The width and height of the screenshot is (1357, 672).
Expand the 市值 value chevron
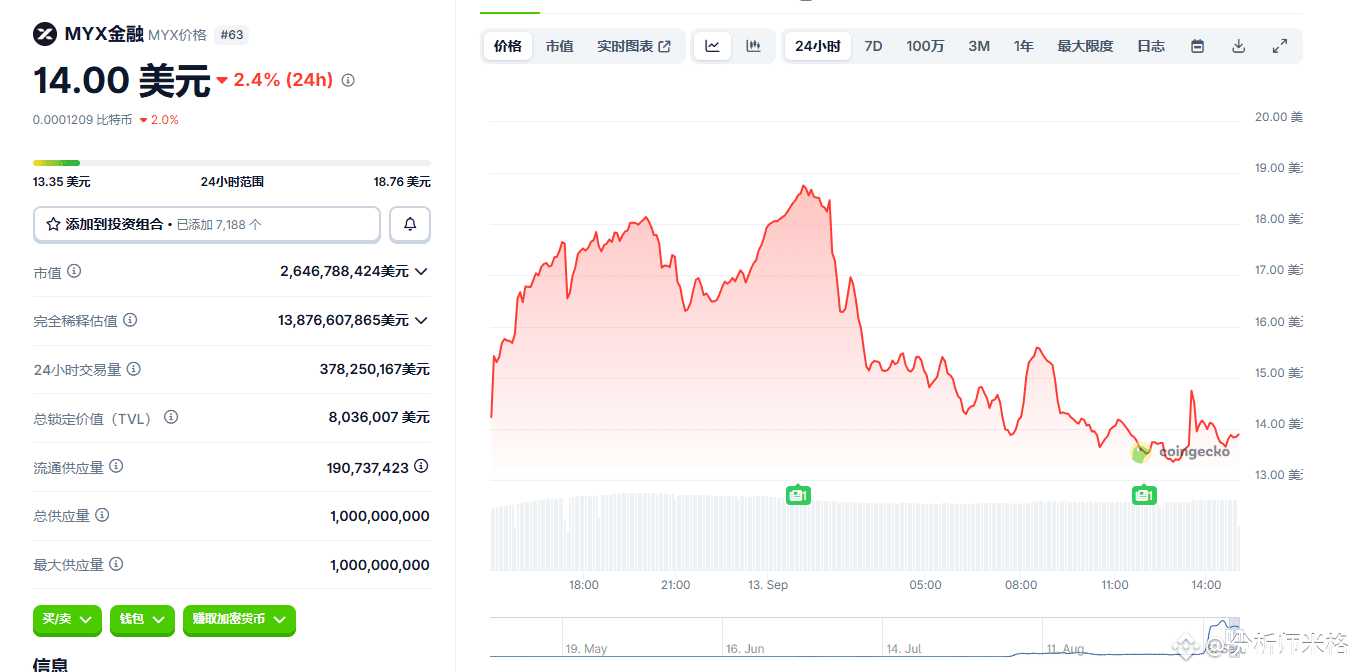coord(421,272)
